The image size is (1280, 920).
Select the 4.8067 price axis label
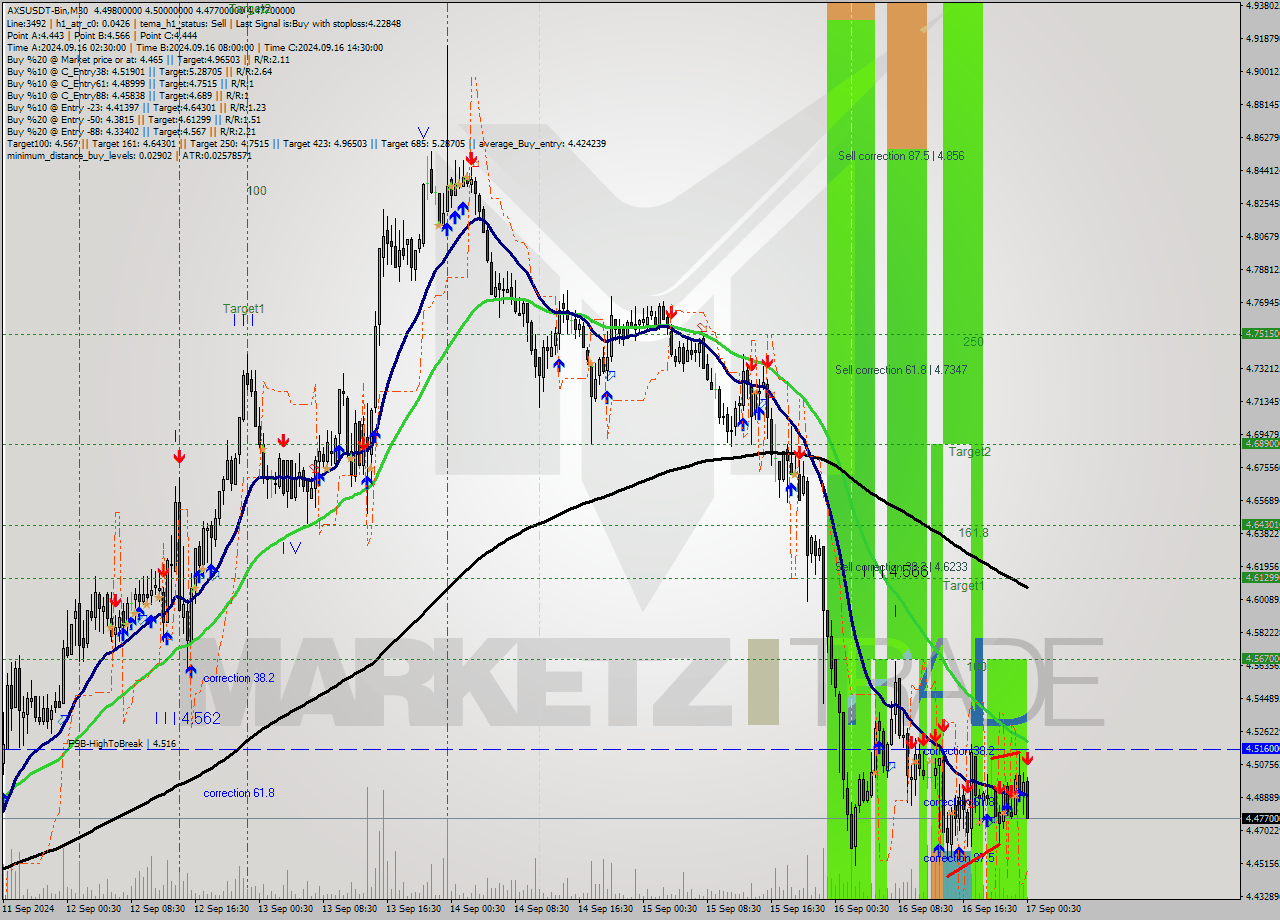1262,236
